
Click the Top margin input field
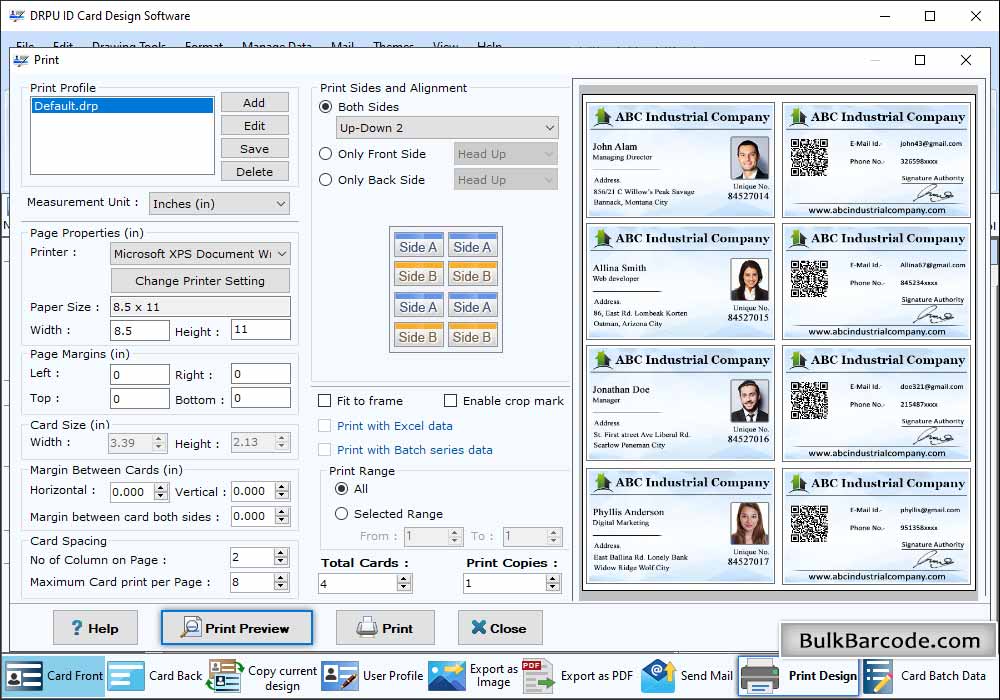140,398
